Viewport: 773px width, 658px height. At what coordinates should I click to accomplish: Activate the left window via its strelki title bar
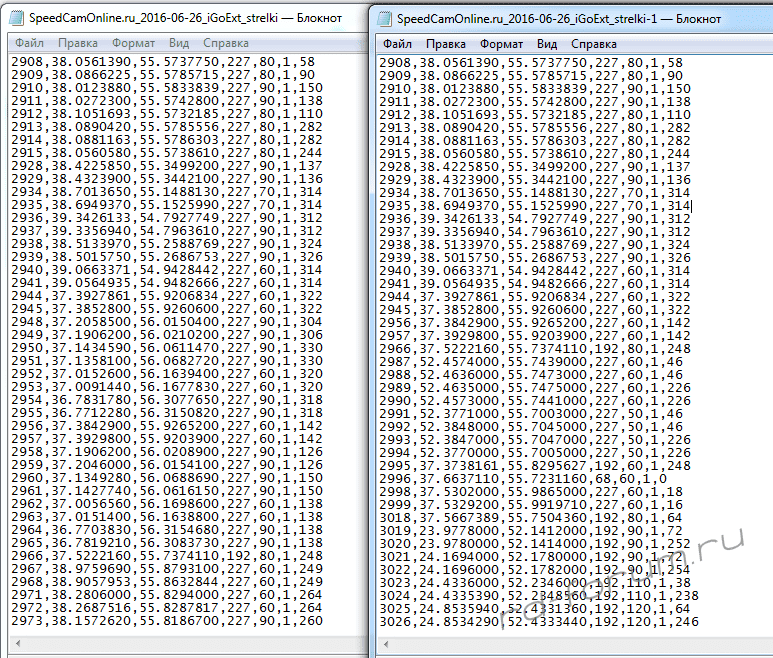pos(180,18)
